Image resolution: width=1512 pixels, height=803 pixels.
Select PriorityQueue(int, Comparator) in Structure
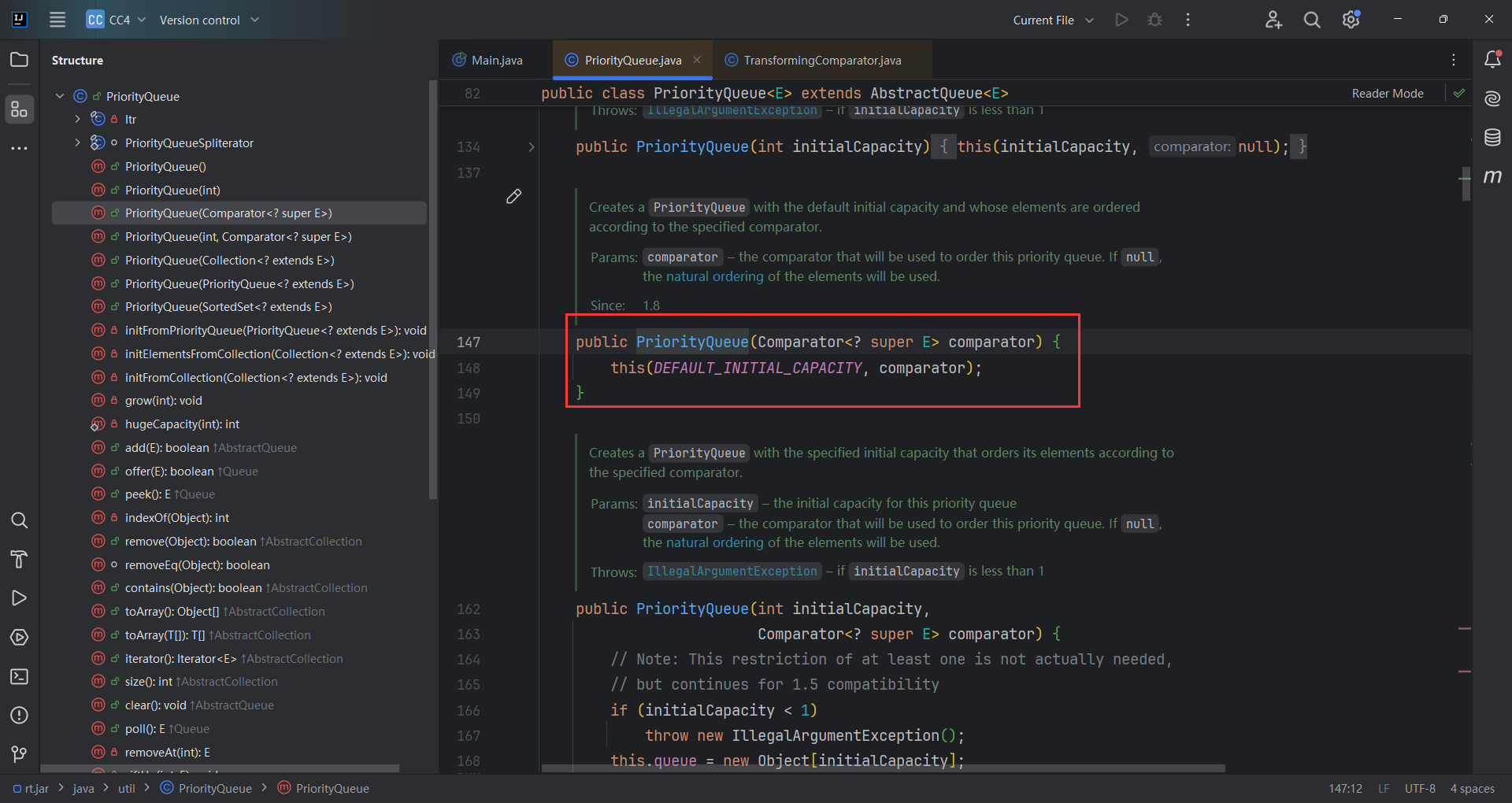pos(238,236)
